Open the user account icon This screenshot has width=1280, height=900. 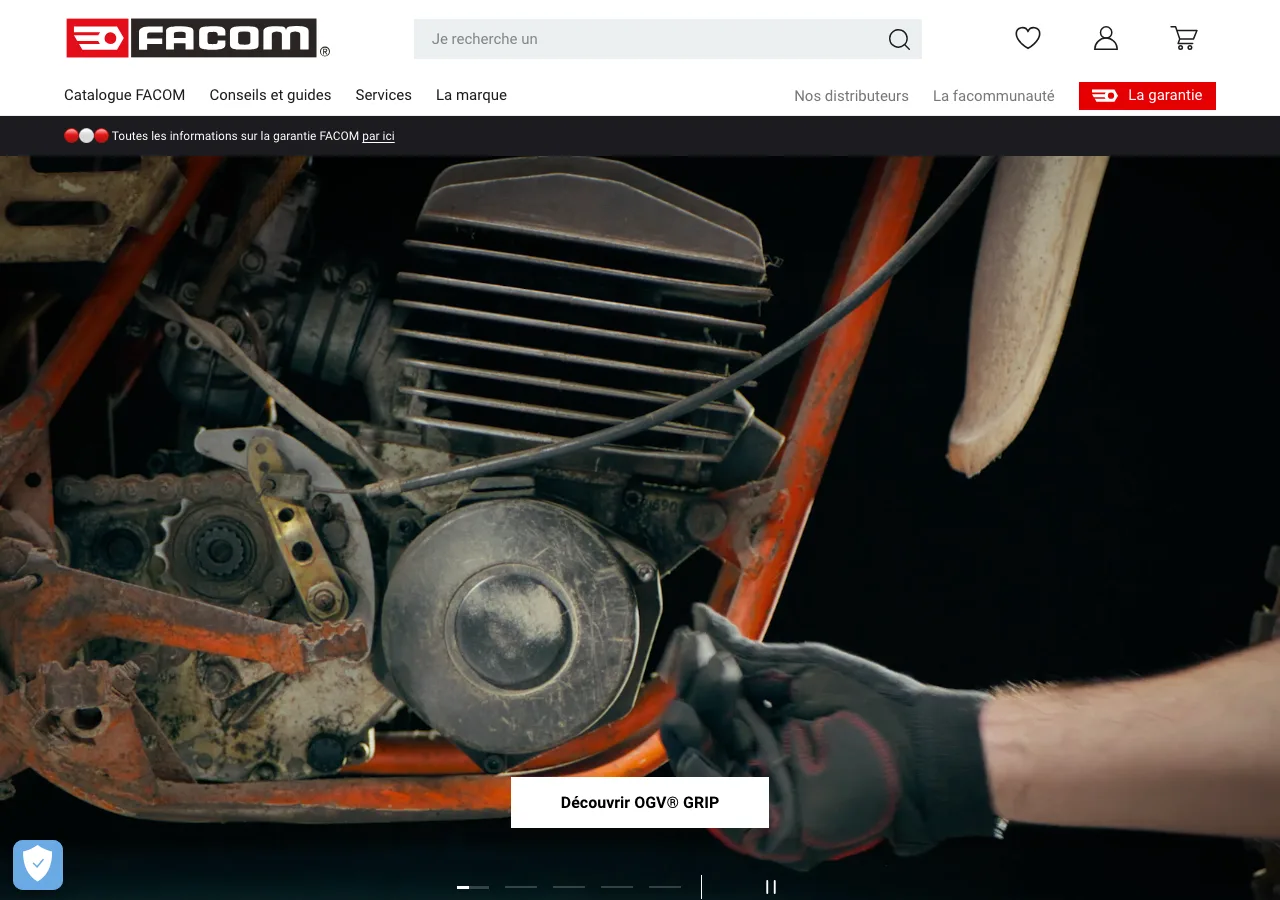pyautogui.click(x=1106, y=38)
